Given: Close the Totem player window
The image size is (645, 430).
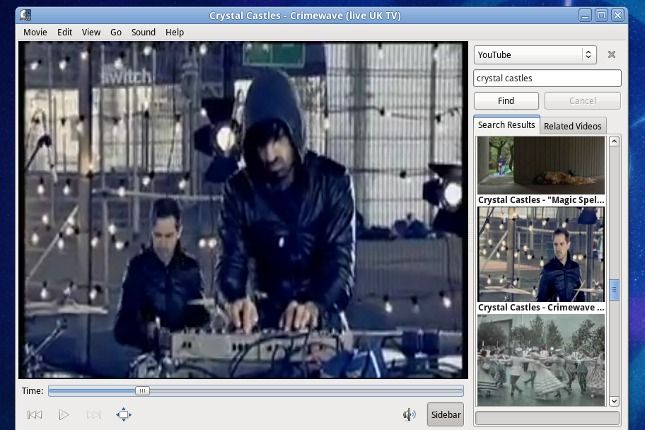Looking at the screenshot, I should click(x=617, y=16).
